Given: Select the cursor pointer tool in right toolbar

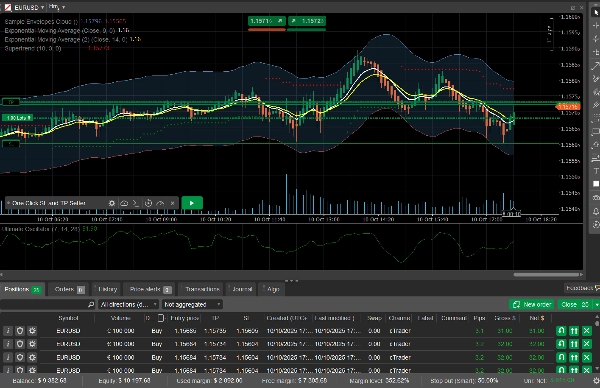Looking at the screenshot, I should [595, 13].
